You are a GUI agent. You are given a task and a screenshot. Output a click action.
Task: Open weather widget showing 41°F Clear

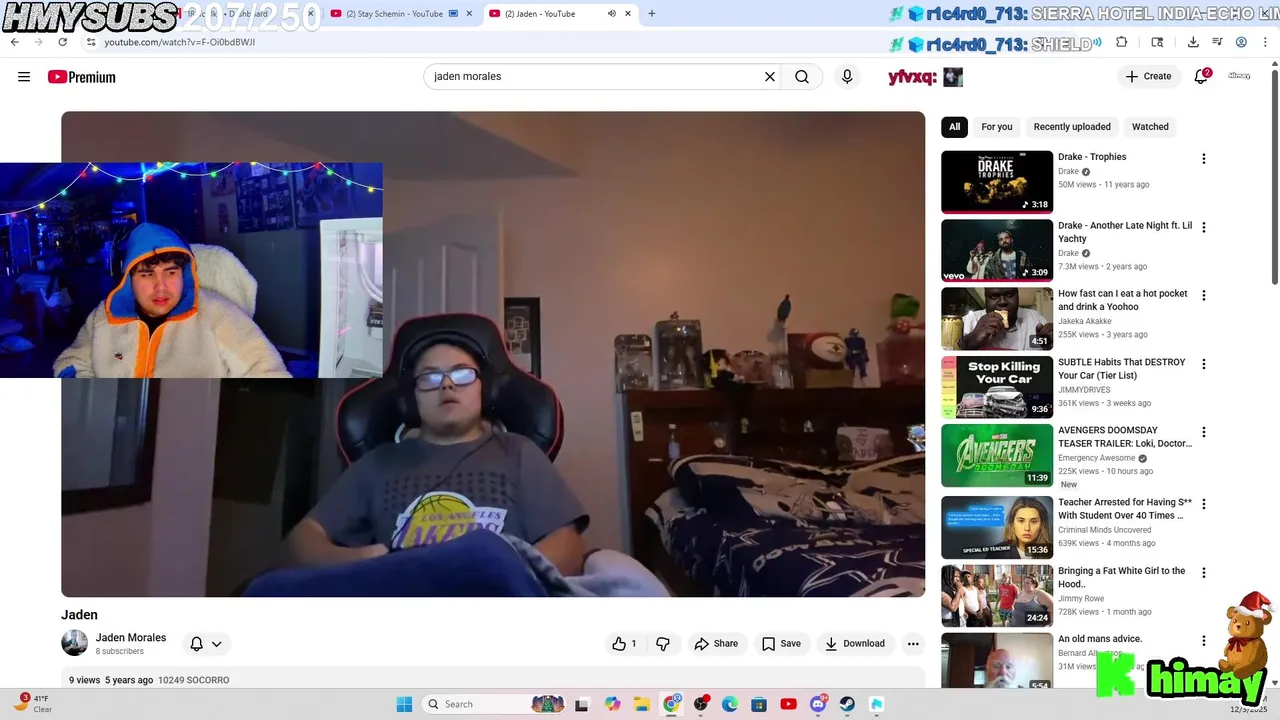pos(32,704)
